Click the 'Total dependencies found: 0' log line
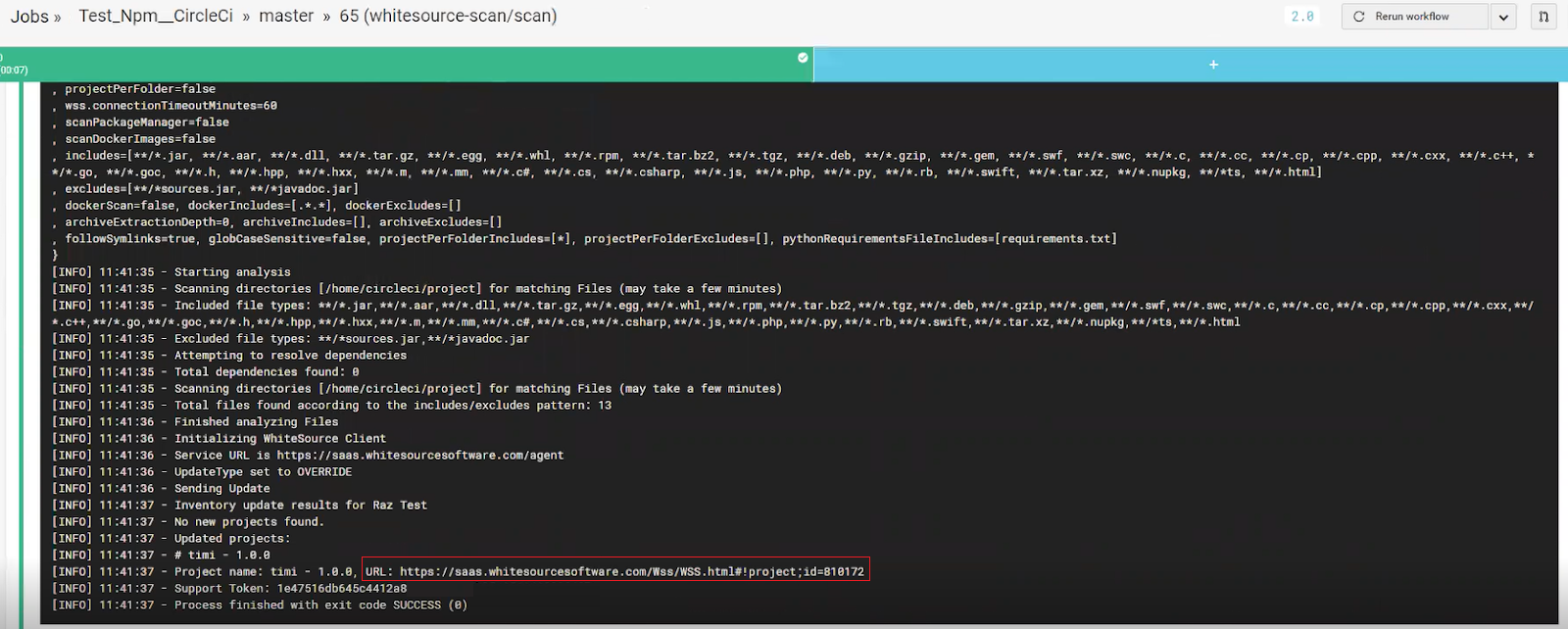The height and width of the screenshot is (629, 1568). [267, 371]
